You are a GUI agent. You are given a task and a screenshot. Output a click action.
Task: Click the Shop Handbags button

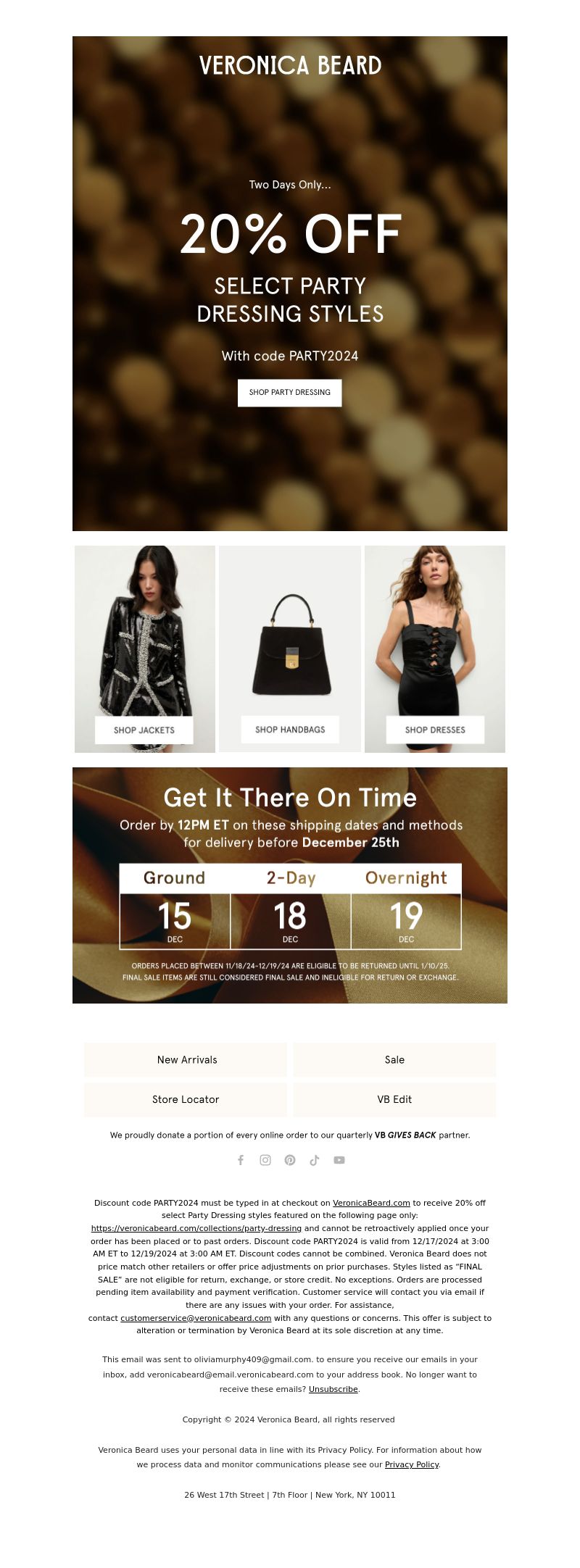point(290,730)
